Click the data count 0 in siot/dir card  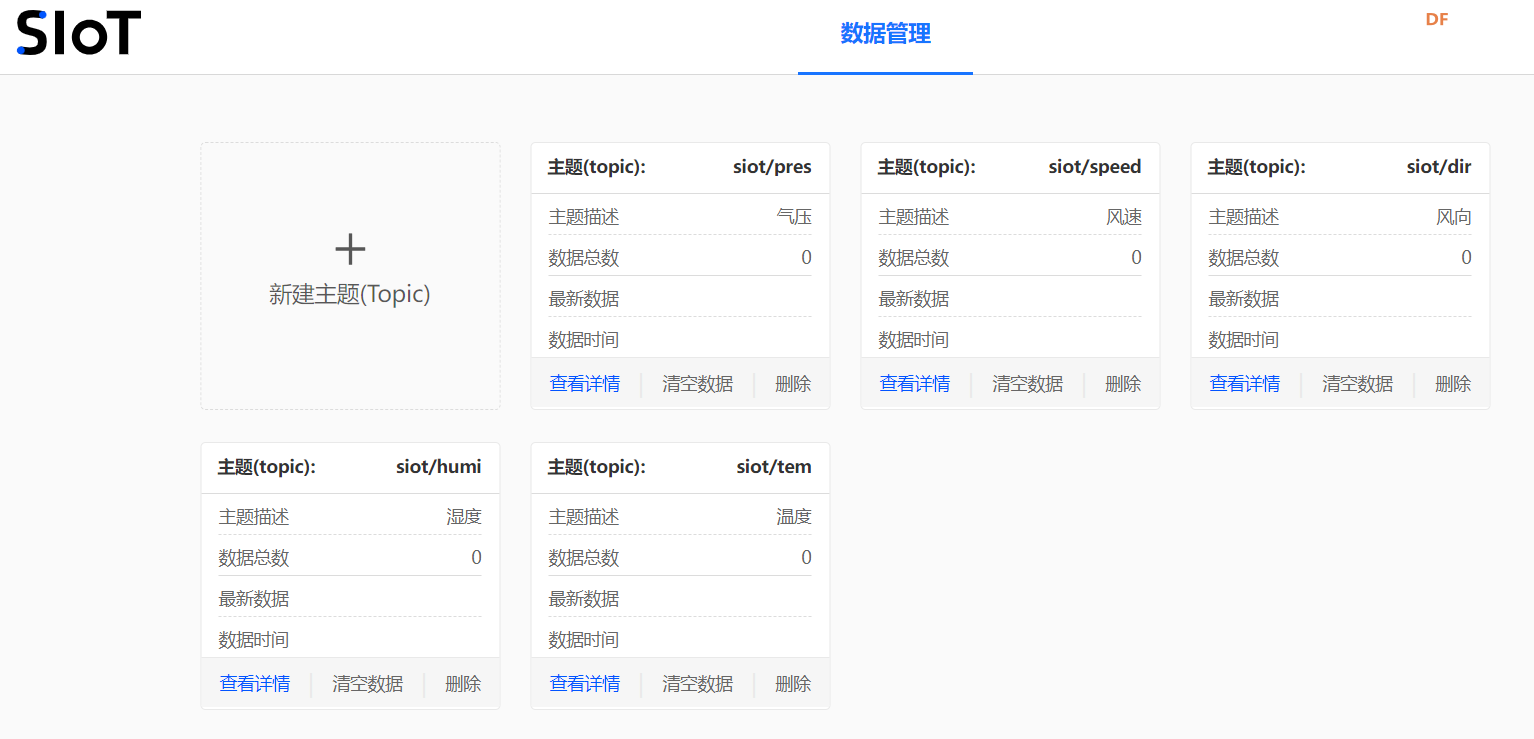point(1466,258)
